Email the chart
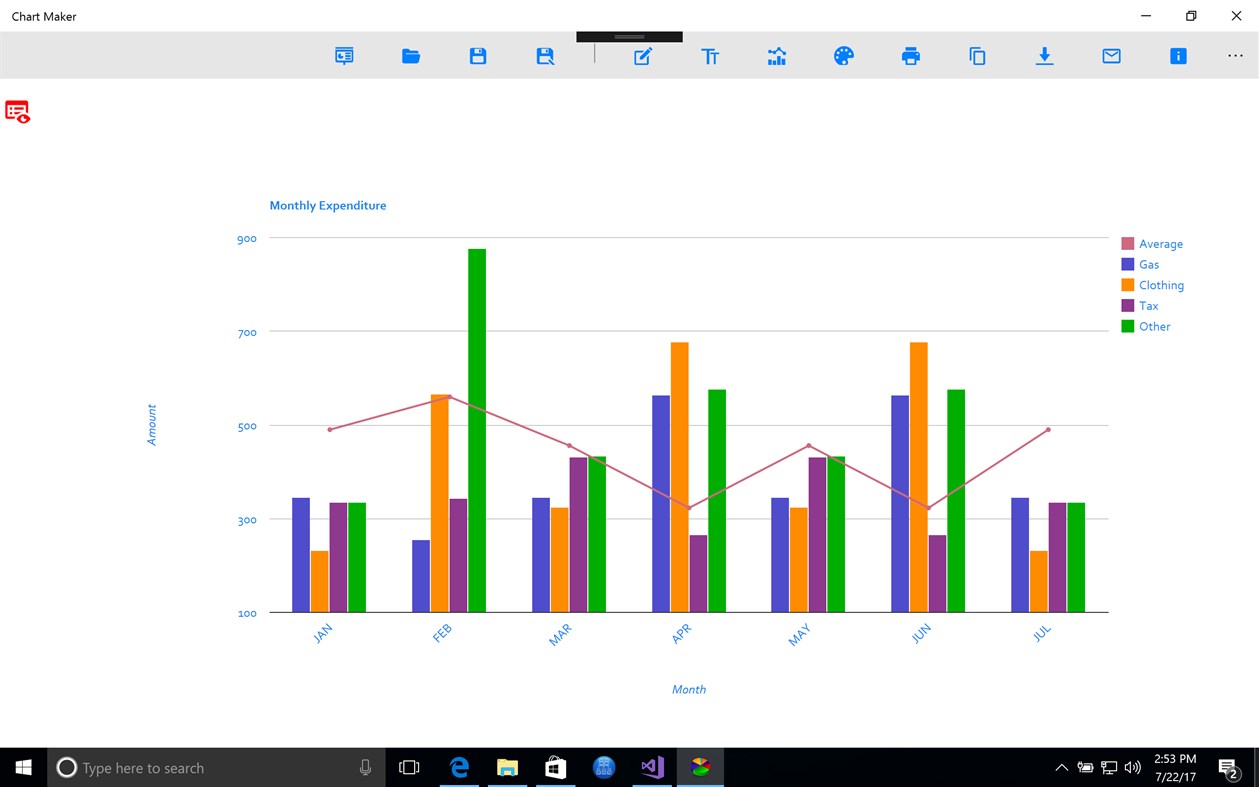The width and height of the screenshot is (1259, 787). coord(1111,56)
